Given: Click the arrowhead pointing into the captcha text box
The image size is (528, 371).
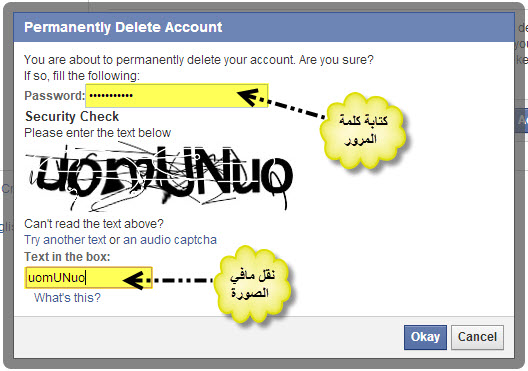Looking at the screenshot, I should [x=133, y=280].
